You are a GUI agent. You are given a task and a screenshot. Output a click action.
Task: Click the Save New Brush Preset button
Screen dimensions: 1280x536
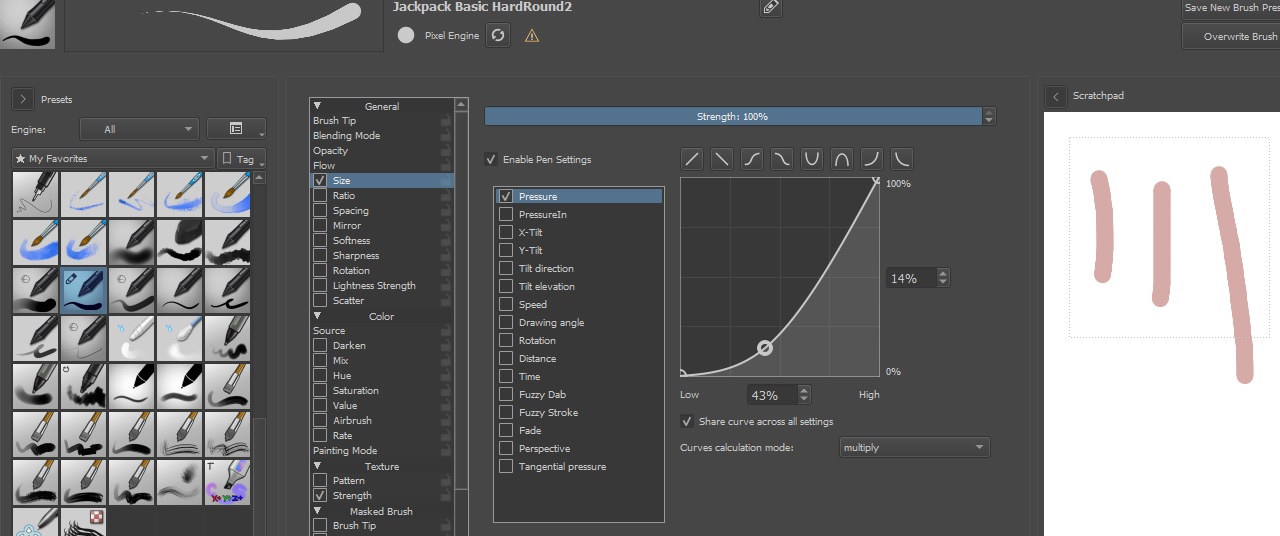point(1230,8)
